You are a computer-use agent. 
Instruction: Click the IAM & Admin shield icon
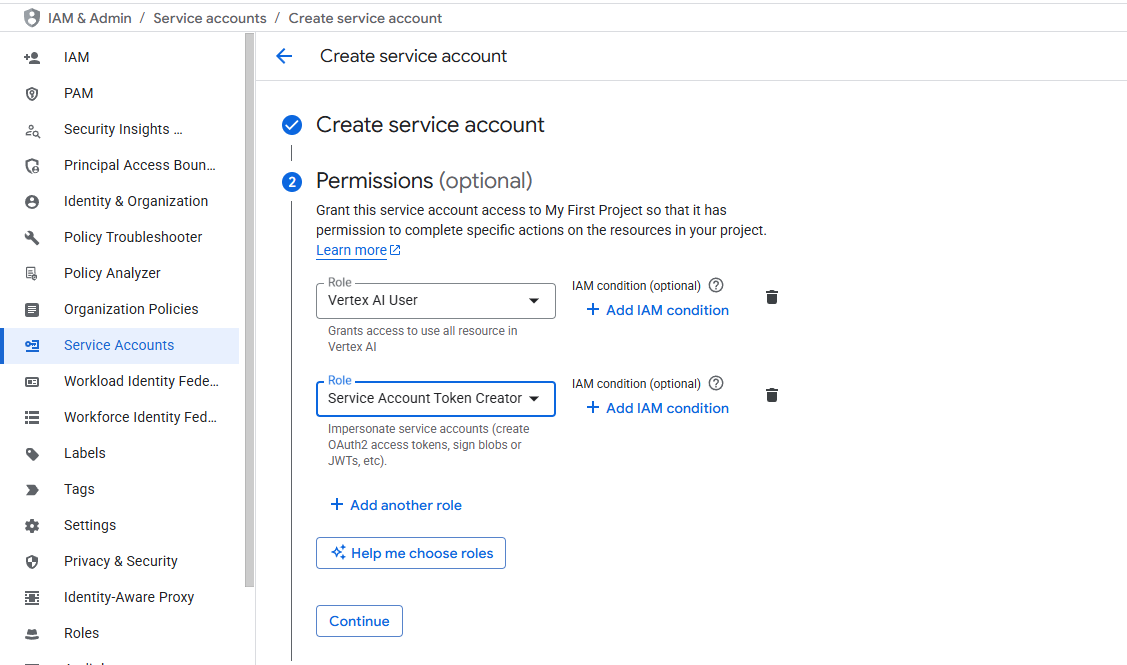click(32, 18)
